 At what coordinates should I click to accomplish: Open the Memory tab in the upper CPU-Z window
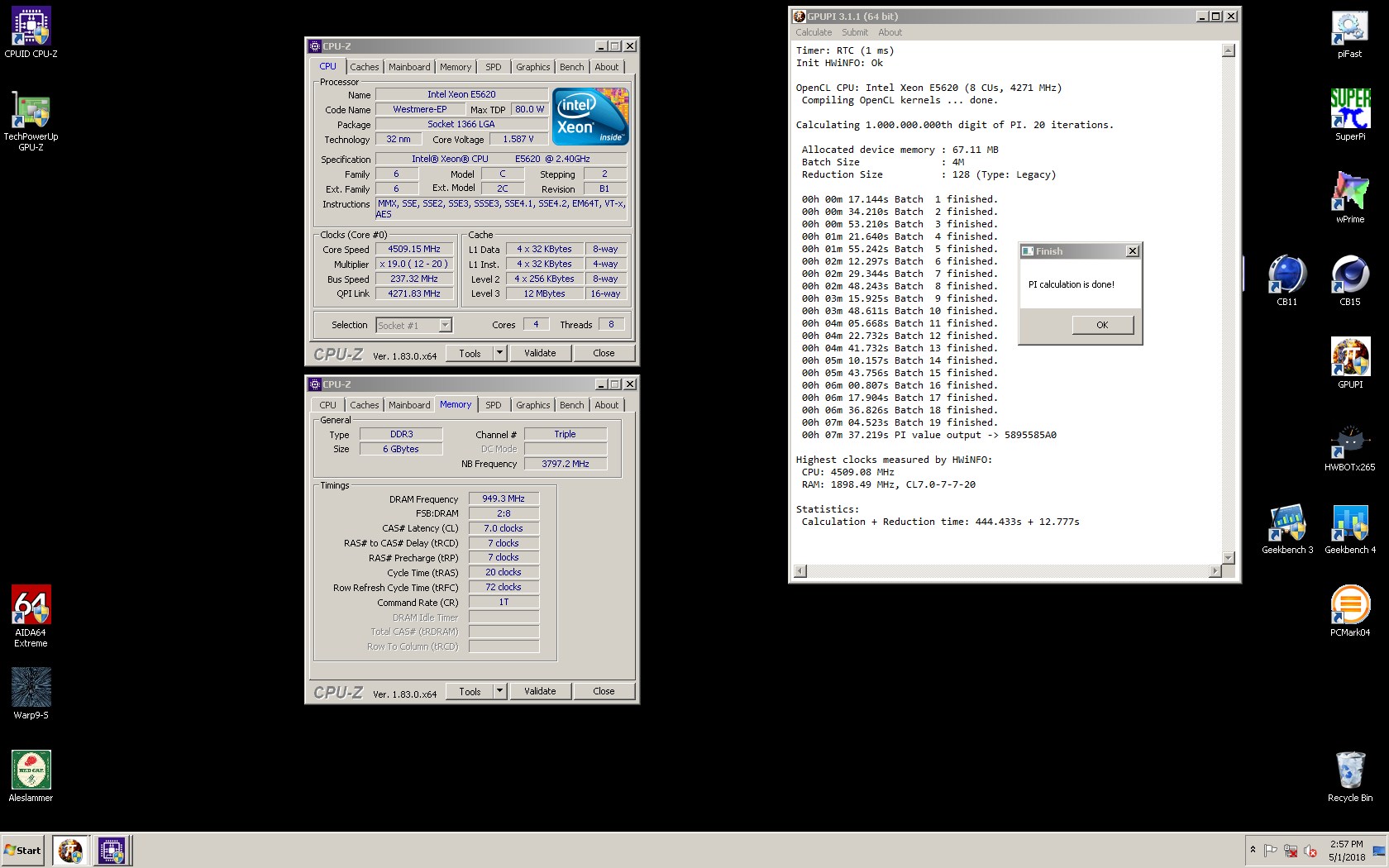[x=456, y=67]
